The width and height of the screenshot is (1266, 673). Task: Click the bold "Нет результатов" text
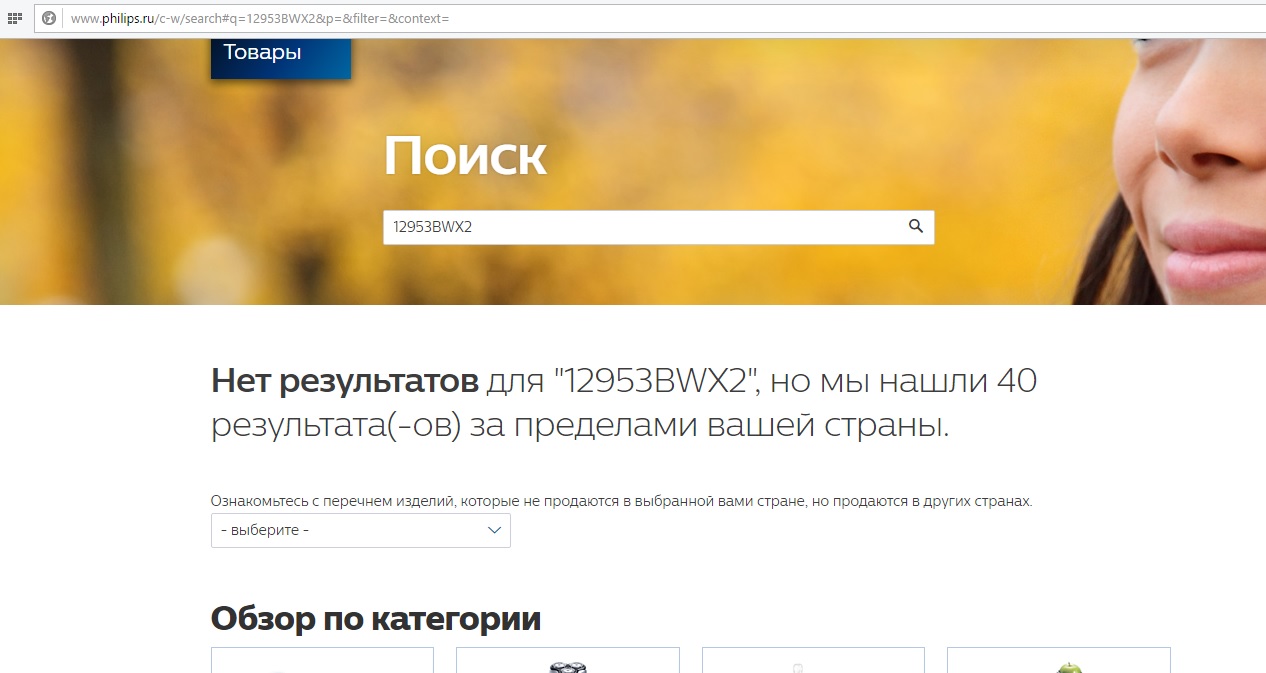coord(345,381)
